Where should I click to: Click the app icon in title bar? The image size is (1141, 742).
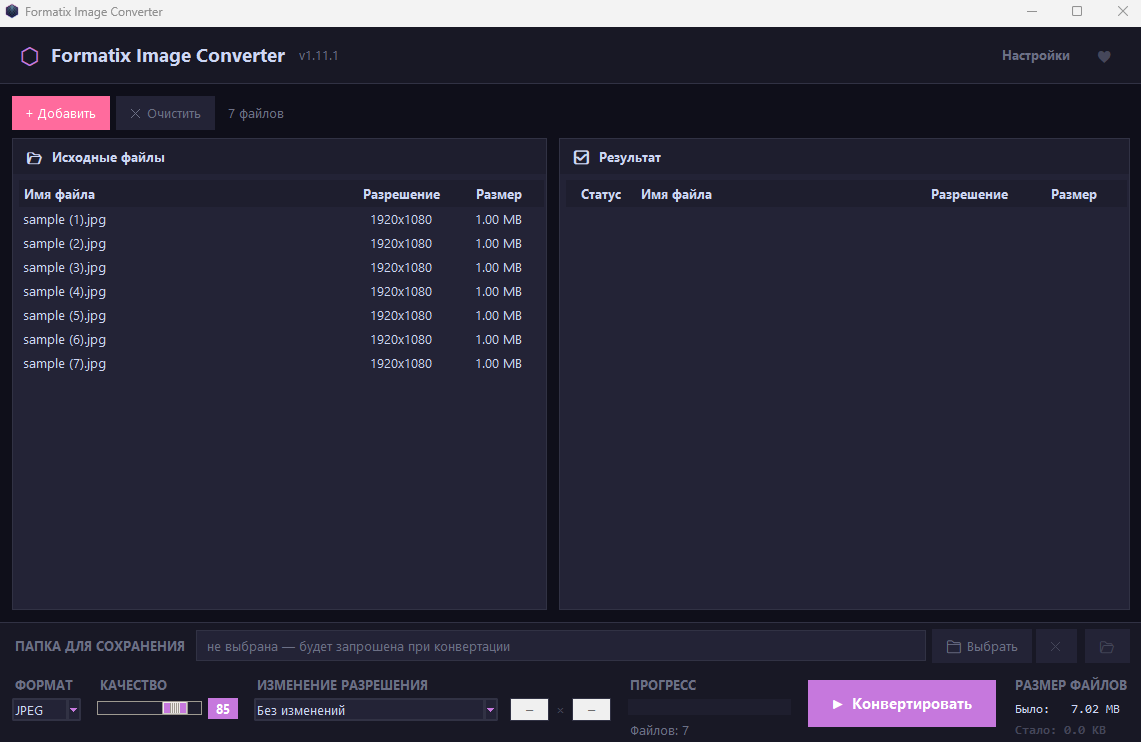(12, 12)
